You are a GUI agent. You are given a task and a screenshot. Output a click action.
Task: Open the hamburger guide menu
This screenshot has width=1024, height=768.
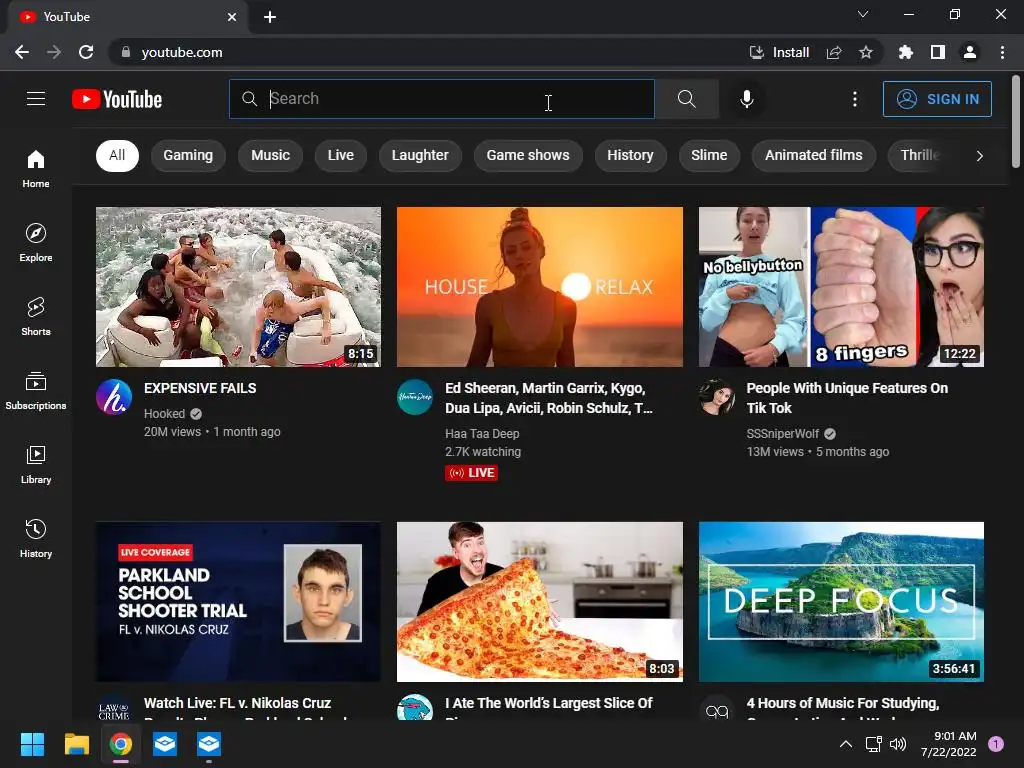coord(36,99)
